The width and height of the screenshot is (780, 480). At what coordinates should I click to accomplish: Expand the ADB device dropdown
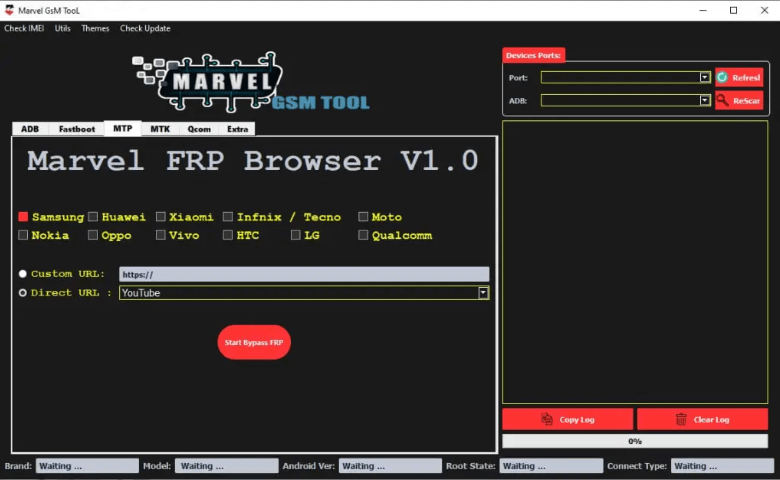click(x=704, y=100)
